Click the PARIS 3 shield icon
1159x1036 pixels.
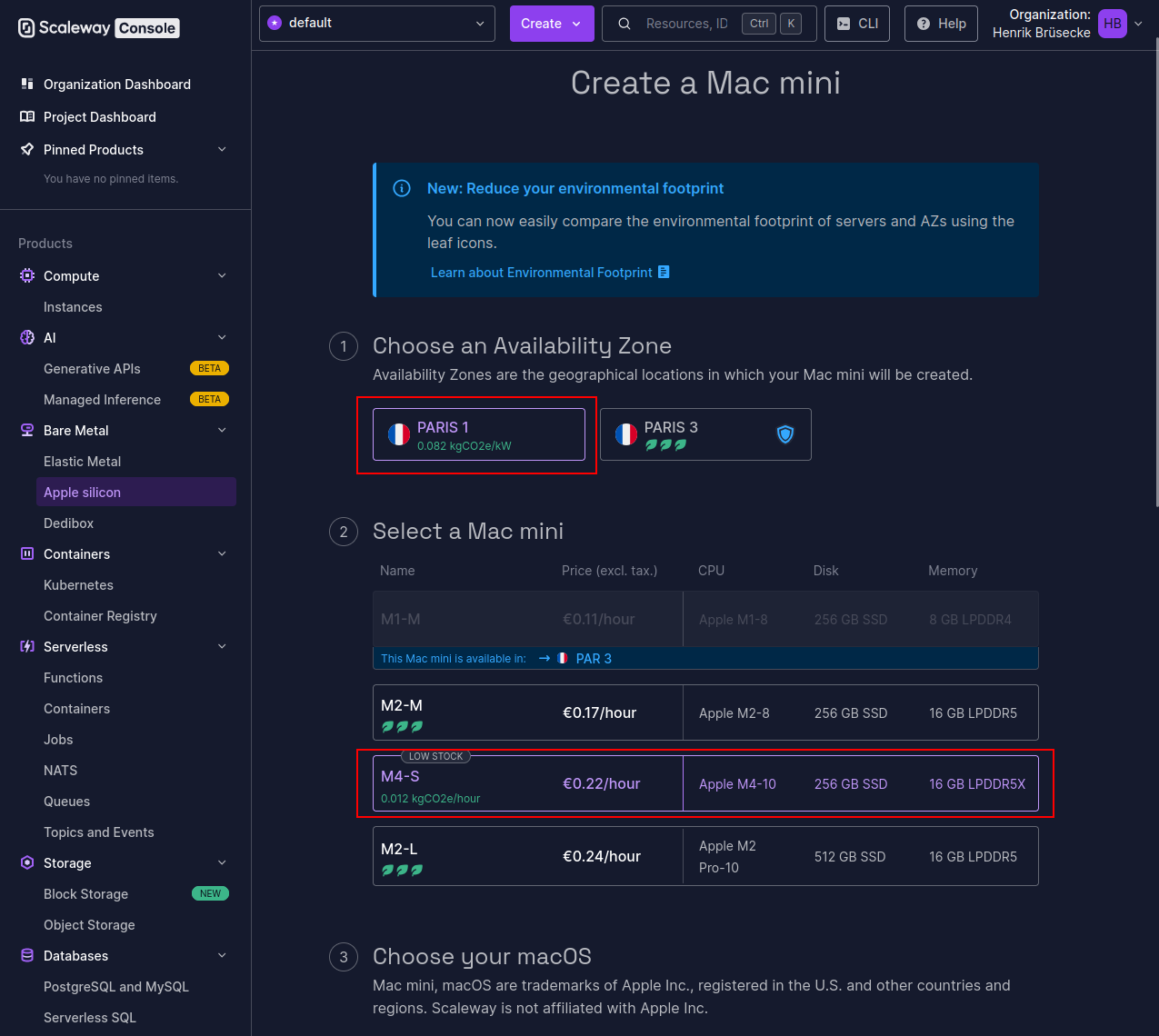(x=785, y=434)
